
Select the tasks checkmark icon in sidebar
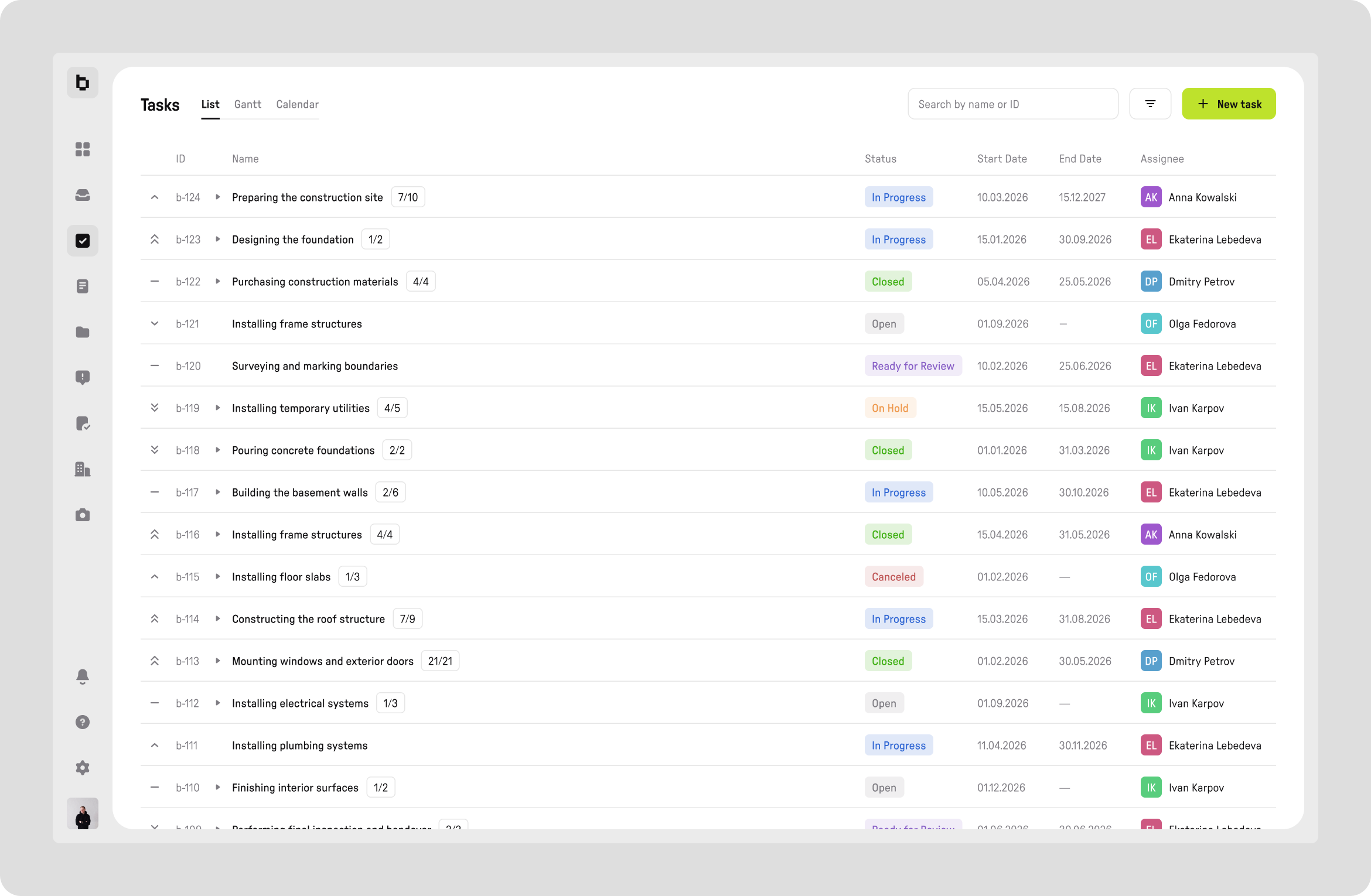(83, 241)
